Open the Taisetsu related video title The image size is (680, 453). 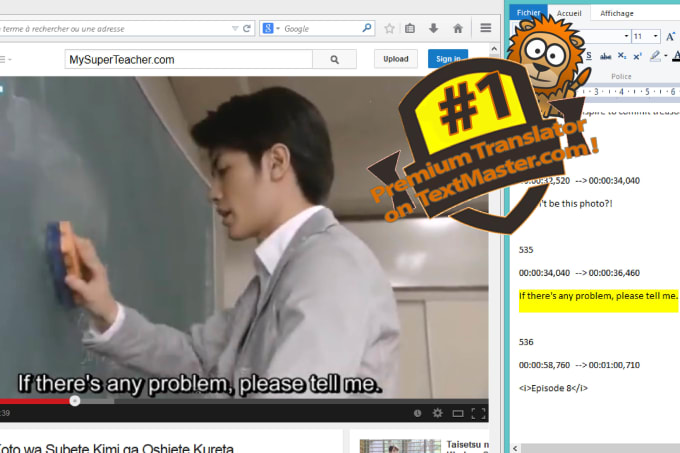(x=468, y=445)
